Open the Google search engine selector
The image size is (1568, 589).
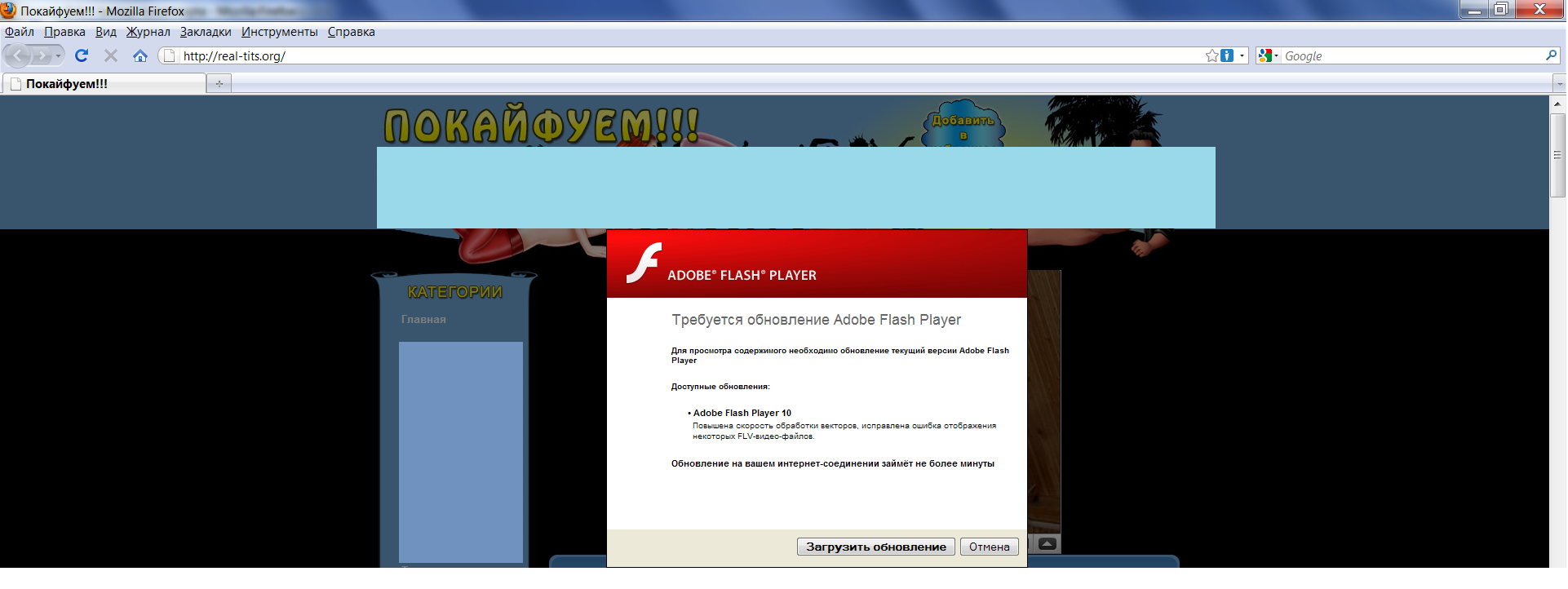tap(1269, 55)
